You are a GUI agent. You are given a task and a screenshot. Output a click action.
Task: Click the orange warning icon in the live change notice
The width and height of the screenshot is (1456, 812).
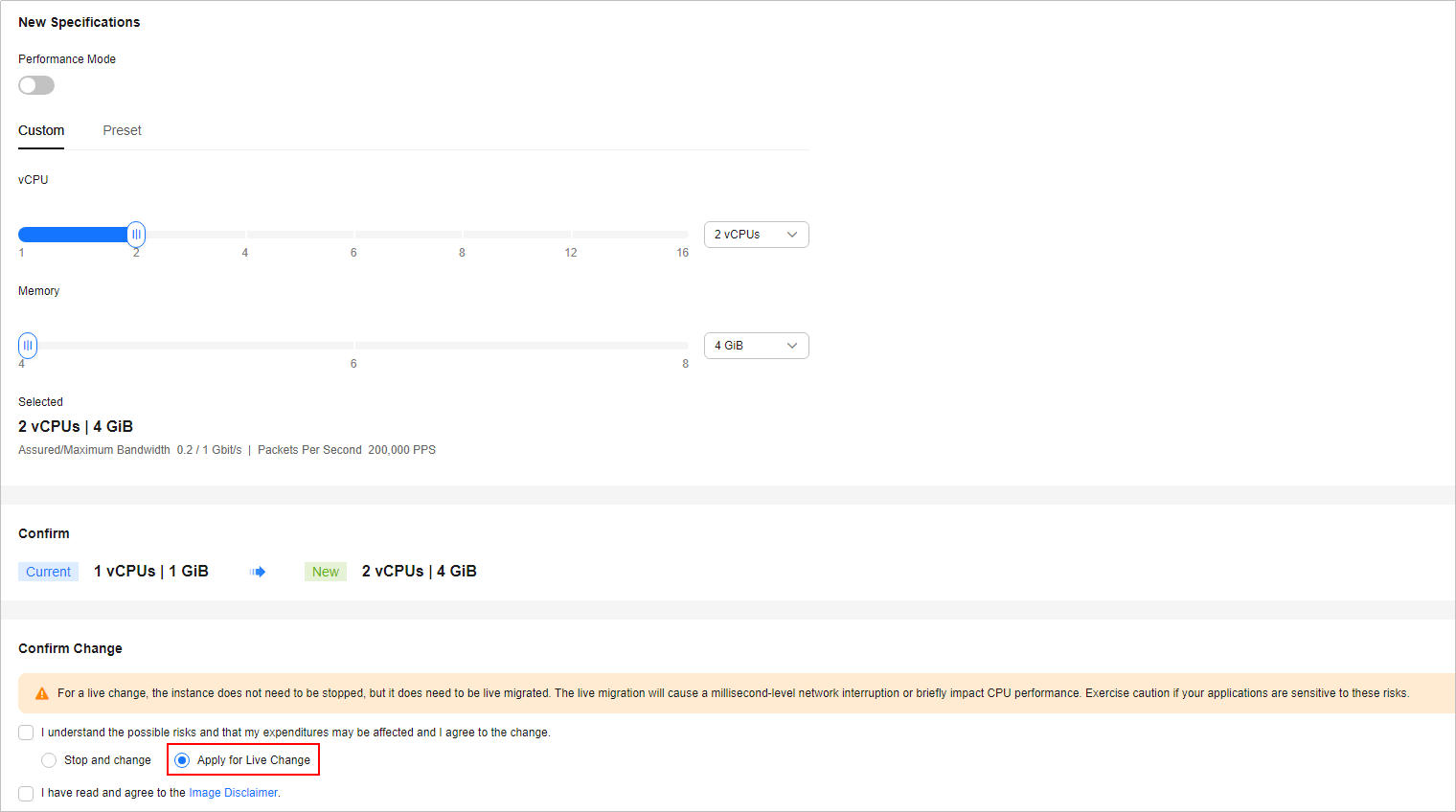[x=42, y=693]
